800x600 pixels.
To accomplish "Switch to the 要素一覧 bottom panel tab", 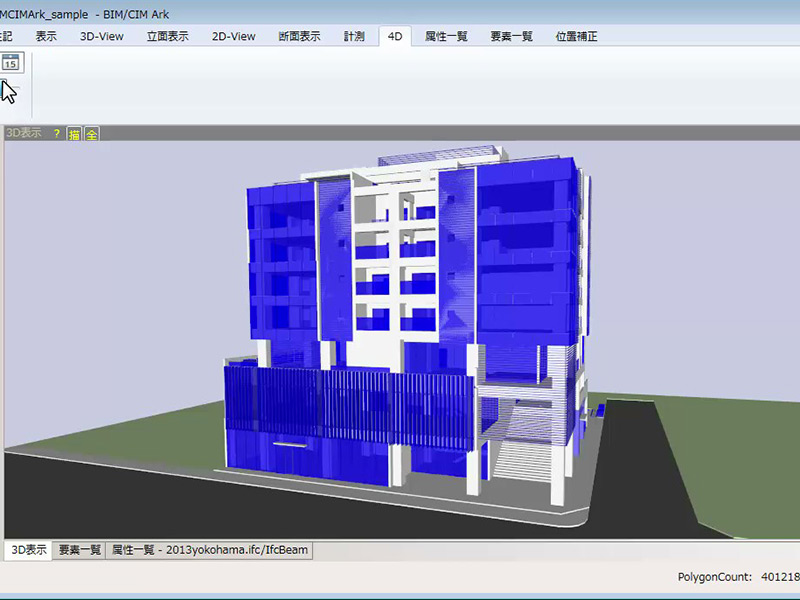I will (x=80, y=550).
